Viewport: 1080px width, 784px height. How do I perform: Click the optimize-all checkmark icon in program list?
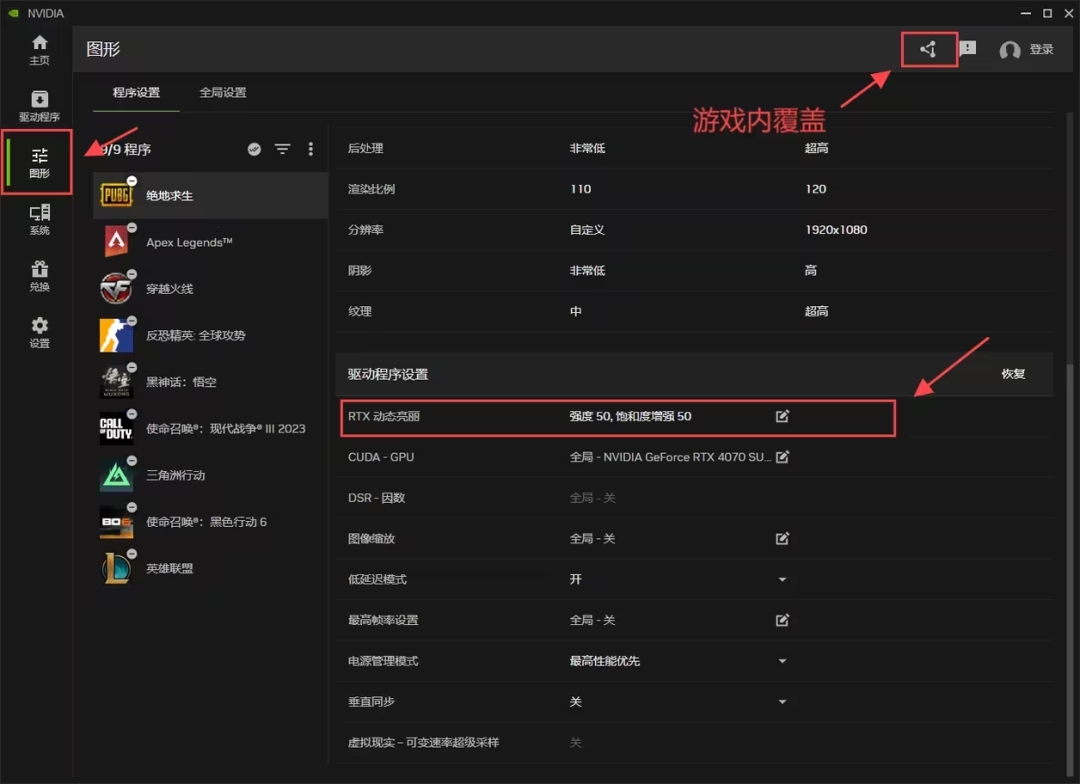[x=254, y=149]
